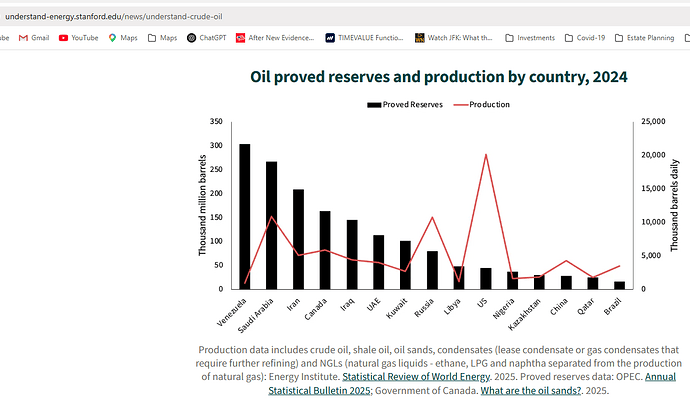Click the chart title heading
This screenshot has width=690, height=400.
(x=439, y=77)
